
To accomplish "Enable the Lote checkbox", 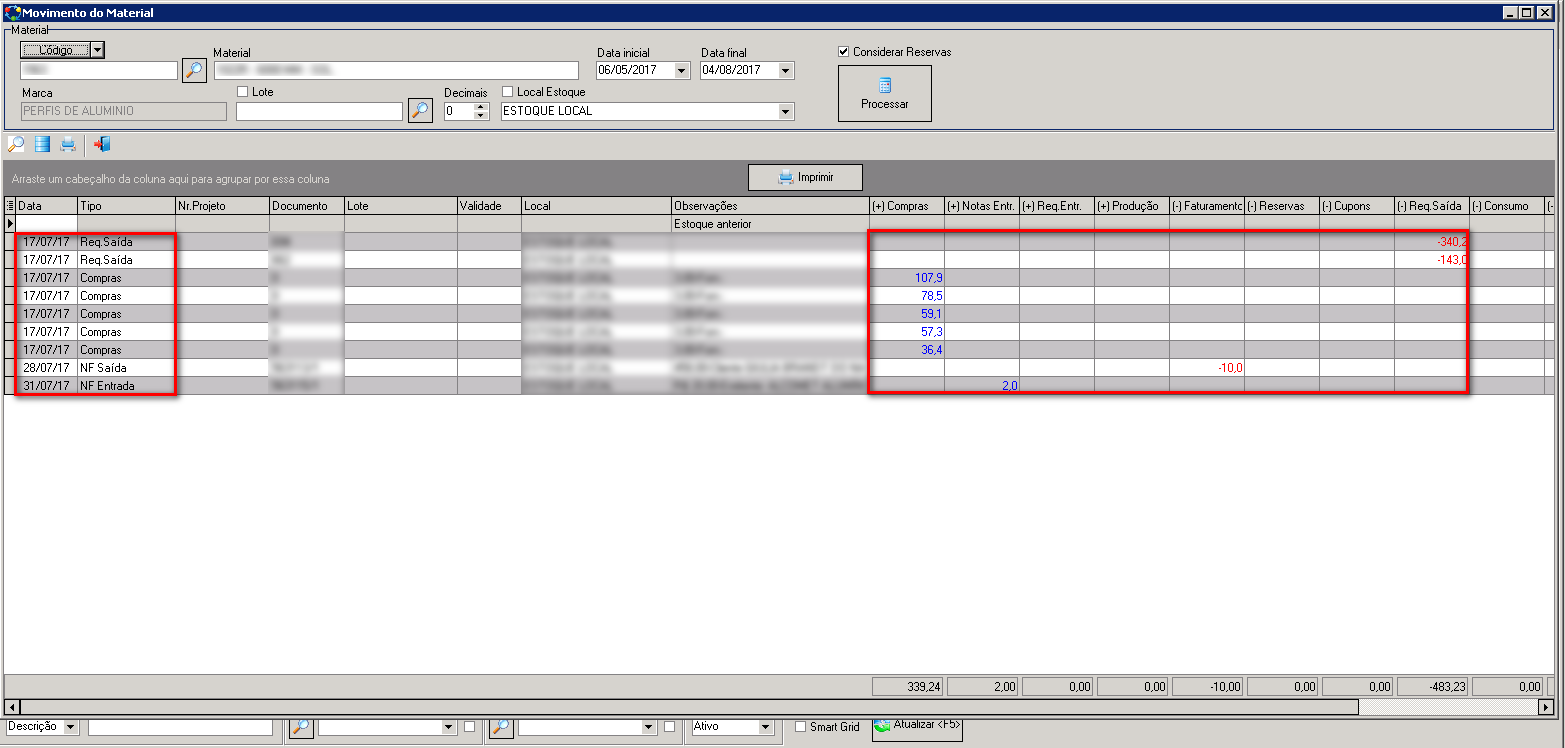I will point(243,92).
